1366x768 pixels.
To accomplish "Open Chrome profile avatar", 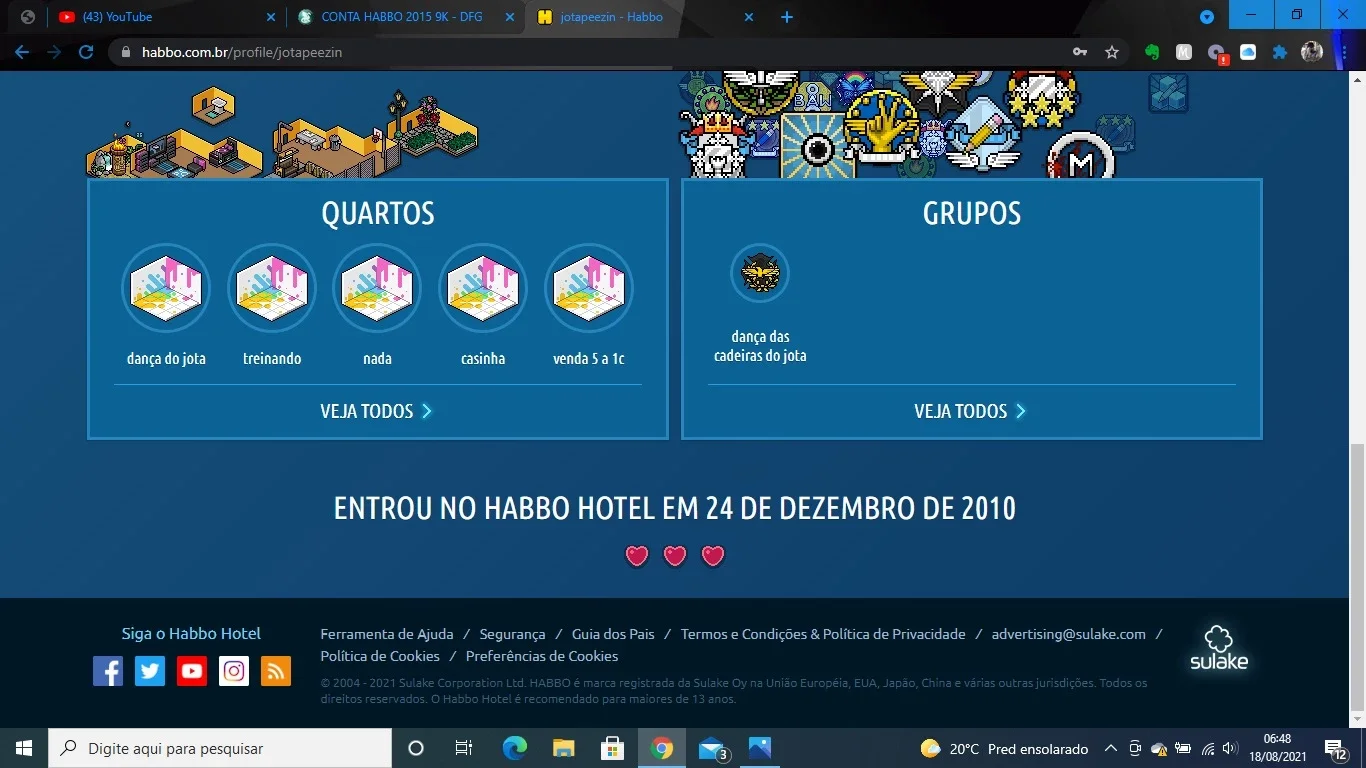I will coord(1312,52).
